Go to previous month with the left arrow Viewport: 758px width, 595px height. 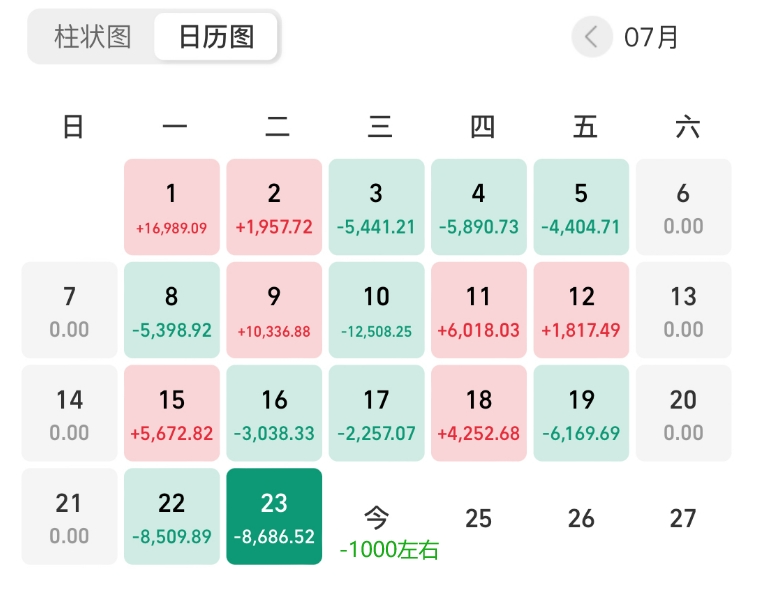point(592,37)
